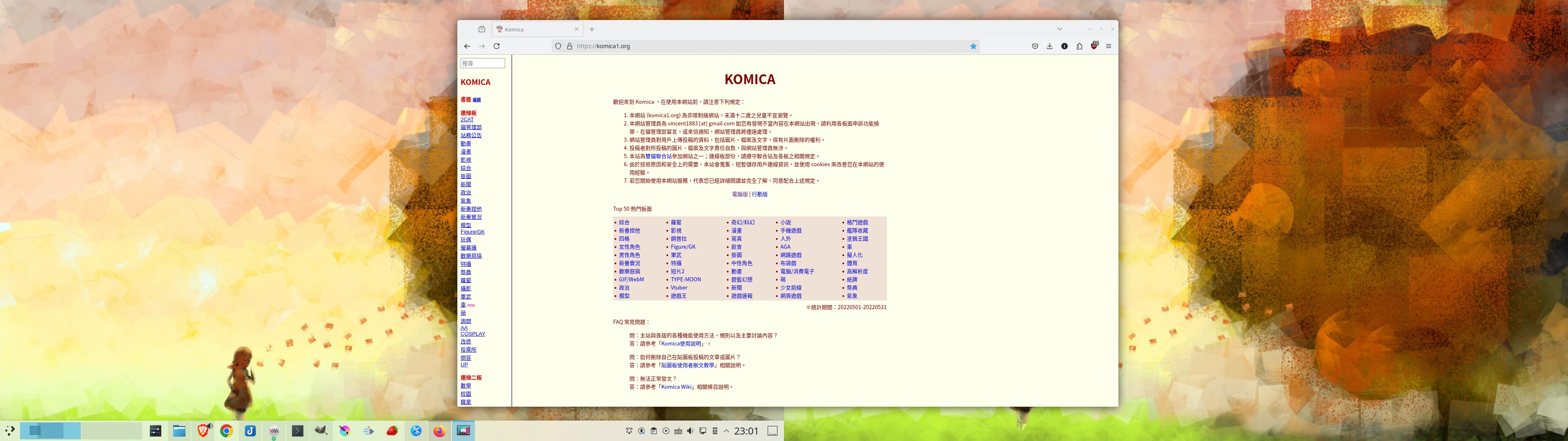Open the Komica Wiki link in FAQ
Screen dimensions: 1568x441
(677, 387)
